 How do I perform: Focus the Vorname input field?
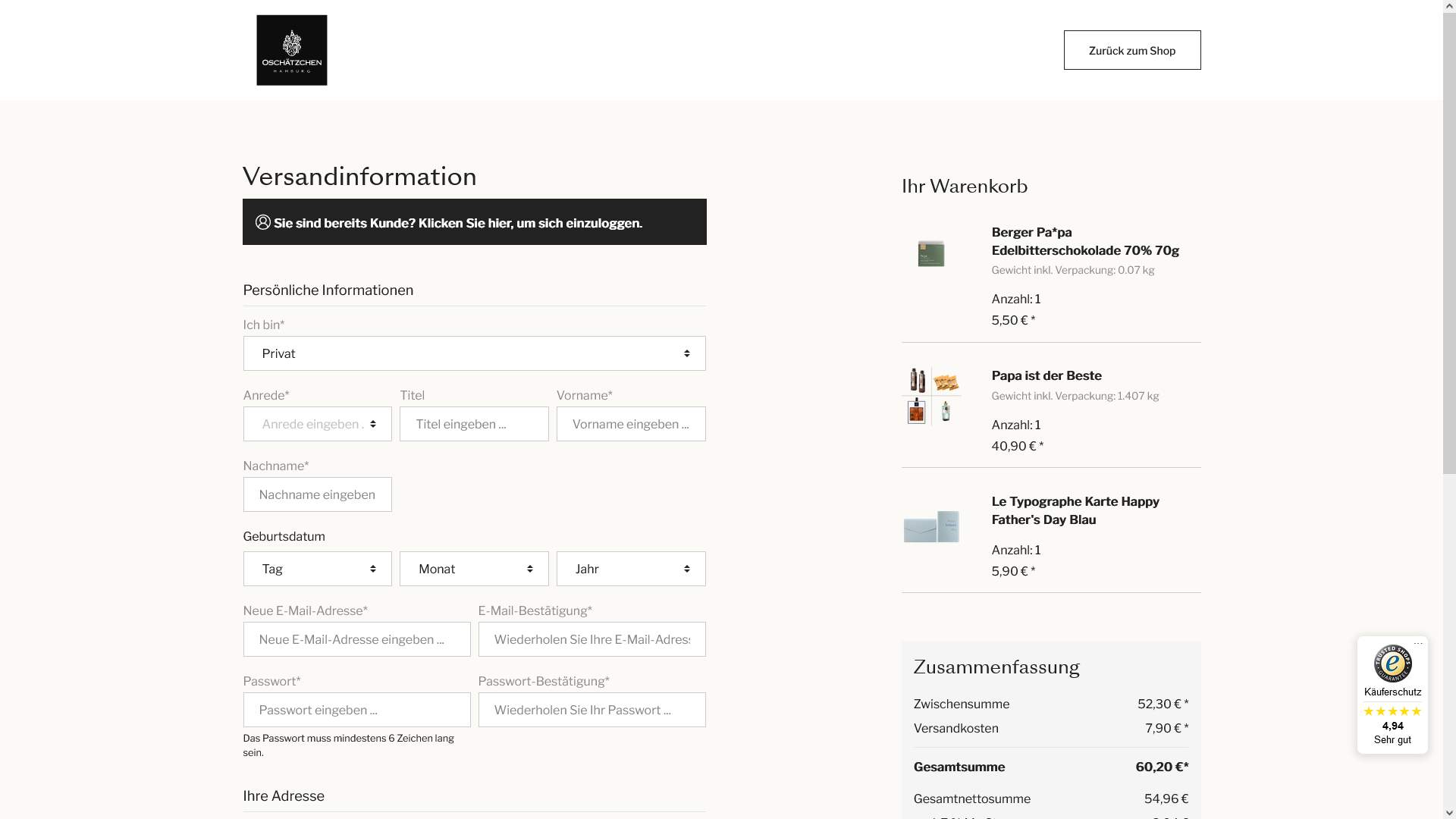tap(632, 424)
